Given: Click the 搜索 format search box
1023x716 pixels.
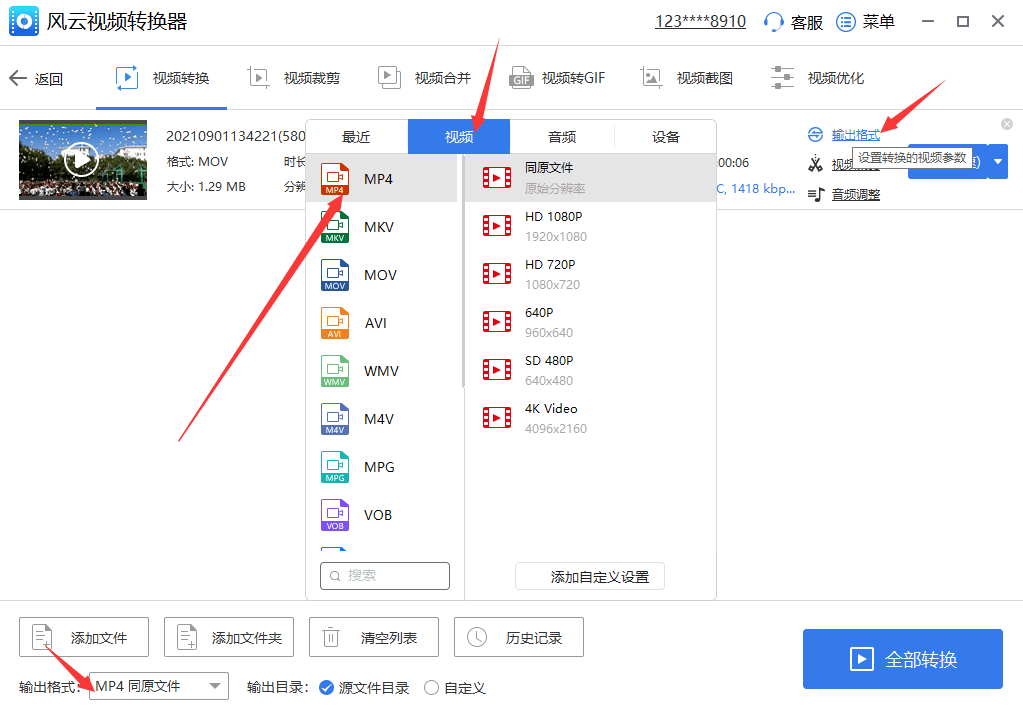Looking at the screenshot, I should point(385,576).
